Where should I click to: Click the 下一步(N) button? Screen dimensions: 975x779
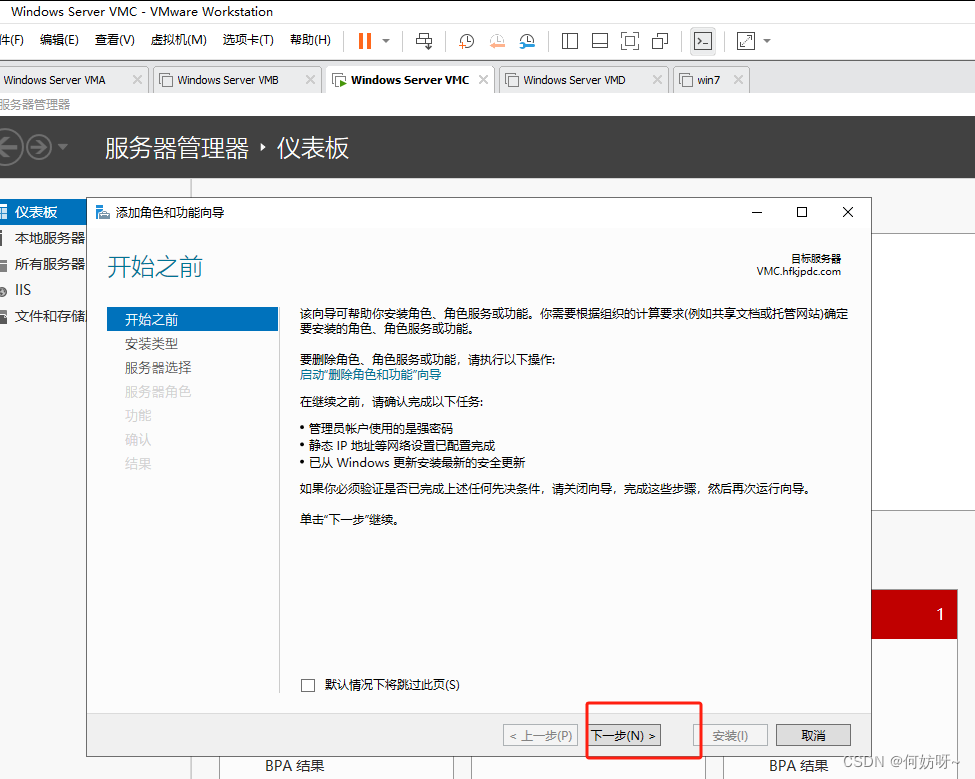point(623,736)
